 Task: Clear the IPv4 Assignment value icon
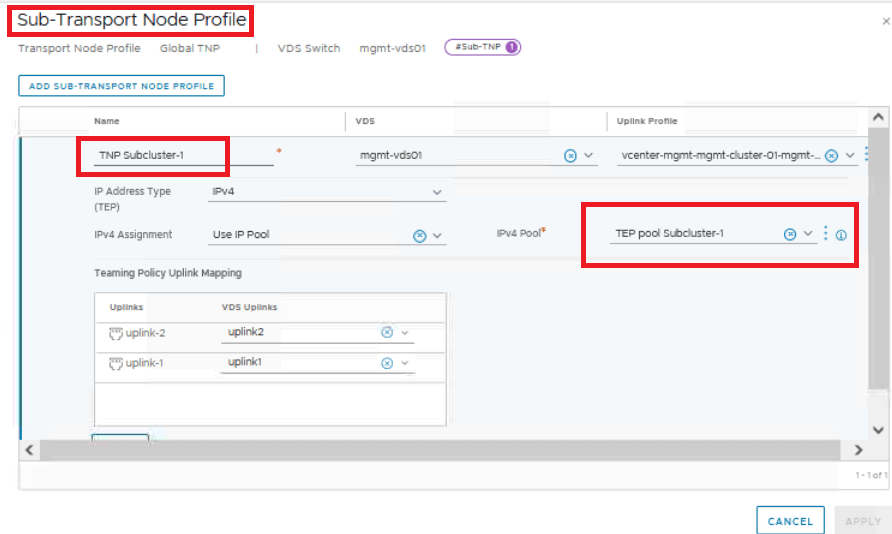click(420, 235)
